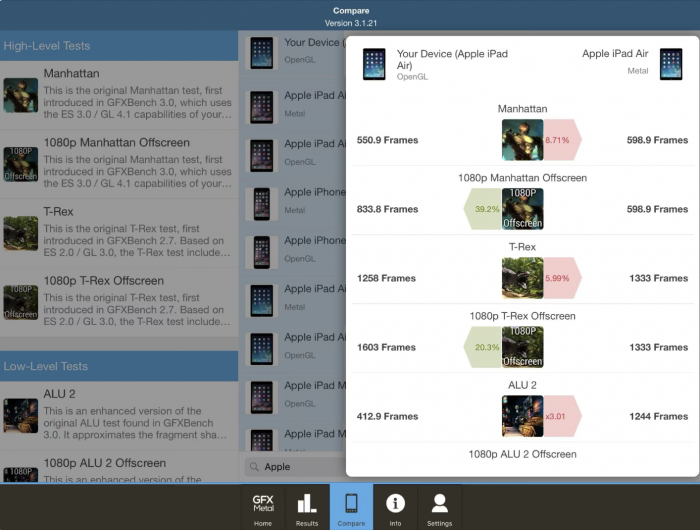The height and width of the screenshot is (530, 700).
Task: Click the ALU 2 thumbnail in comparison panel
Action: (522, 416)
